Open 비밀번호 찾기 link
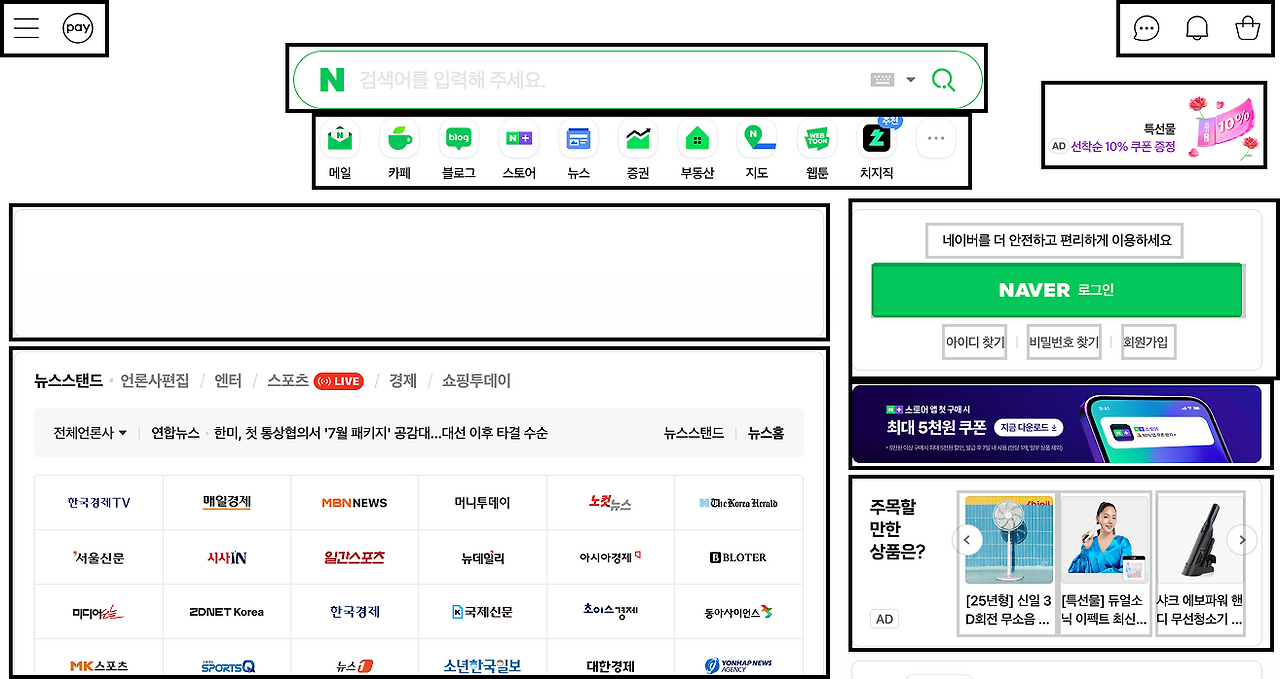The height and width of the screenshot is (679, 1280). tap(1064, 342)
